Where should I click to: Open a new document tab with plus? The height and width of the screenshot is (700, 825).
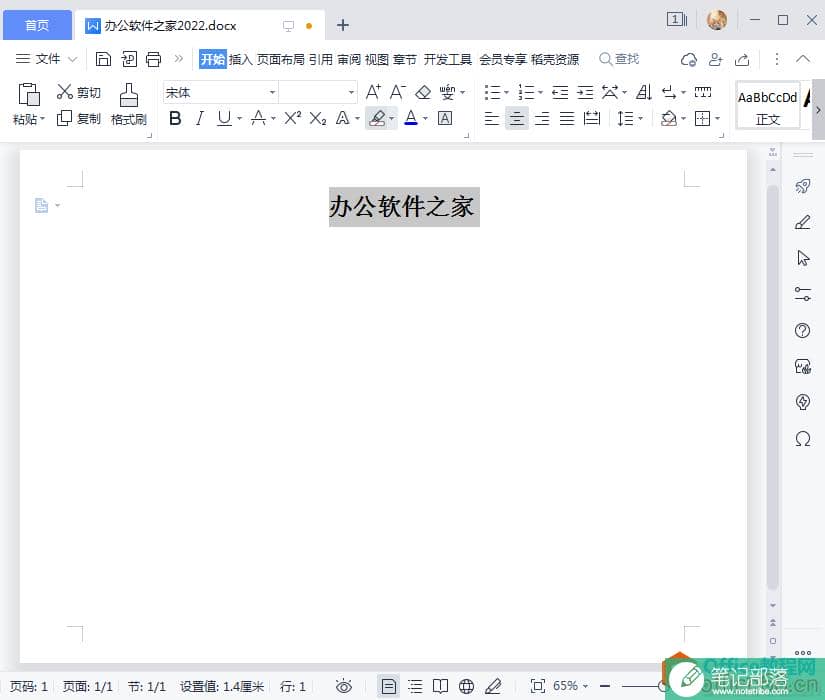[x=343, y=25]
